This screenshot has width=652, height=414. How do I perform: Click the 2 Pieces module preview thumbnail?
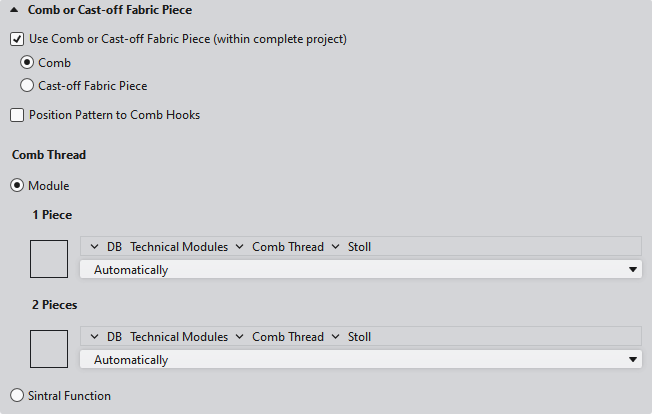[49, 349]
